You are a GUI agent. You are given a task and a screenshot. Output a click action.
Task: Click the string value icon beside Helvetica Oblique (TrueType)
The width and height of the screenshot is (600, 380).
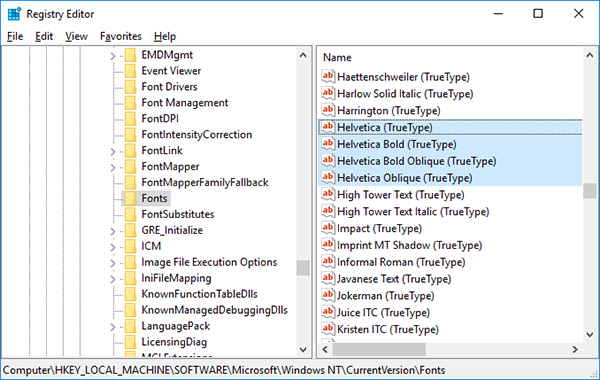click(328, 178)
